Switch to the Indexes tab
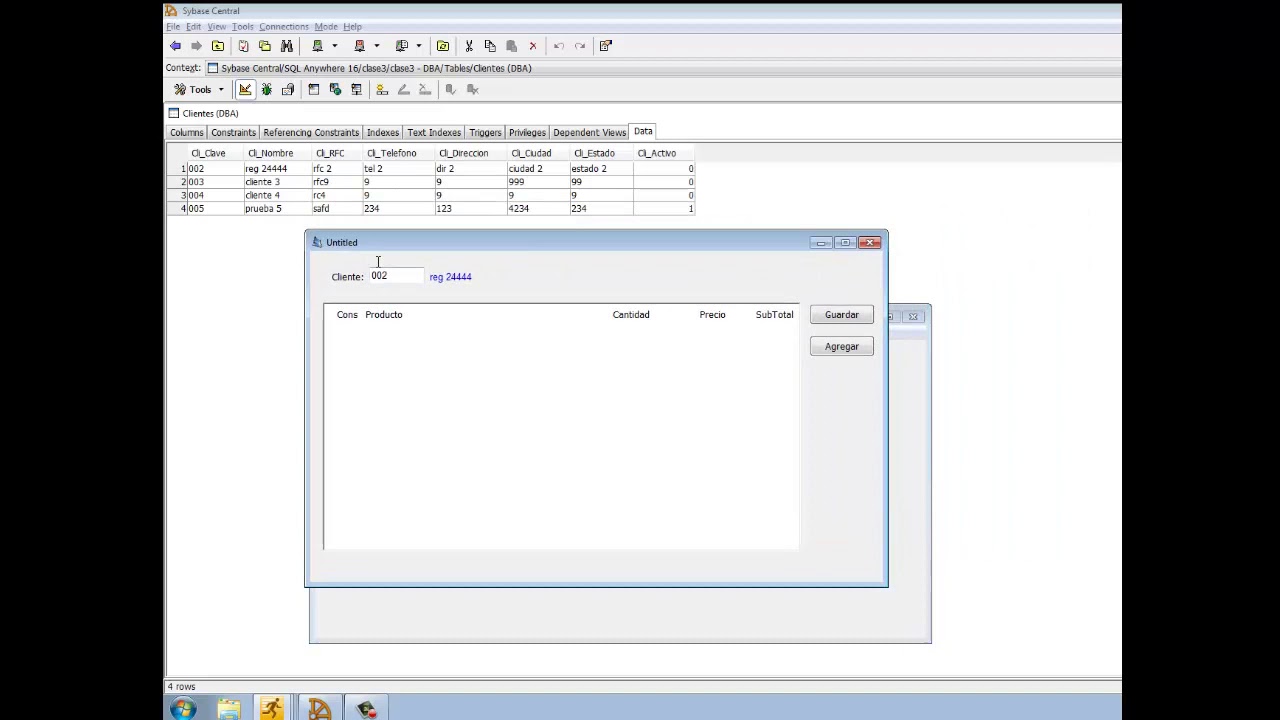Screen dimensions: 1280x720 point(383,133)
